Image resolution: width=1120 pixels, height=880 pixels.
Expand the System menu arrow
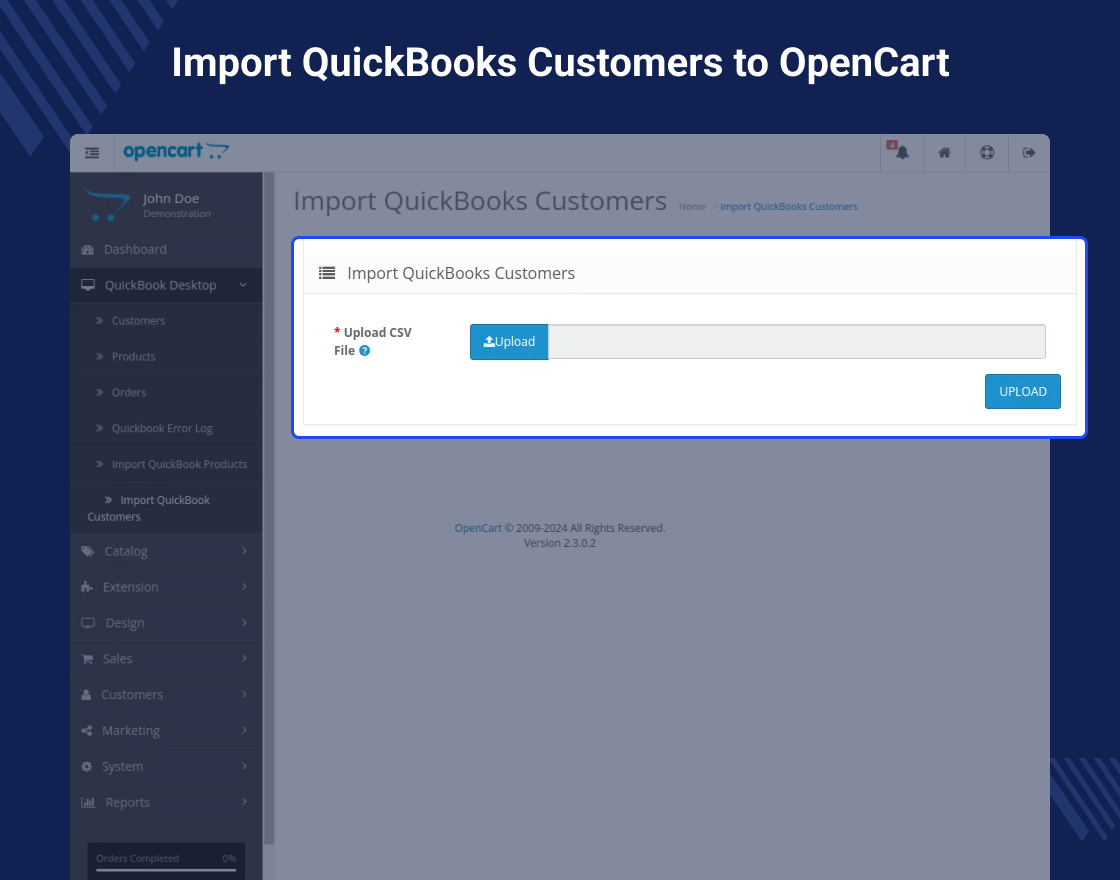click(244, 766)
